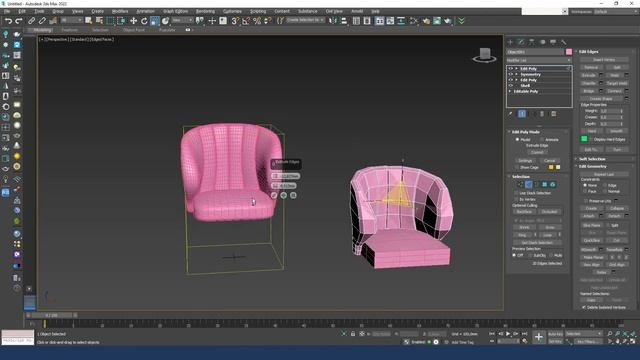Click the Collapse button in Edit Geometry
Viewport: 640px width, 360px height.
point(617,208)
